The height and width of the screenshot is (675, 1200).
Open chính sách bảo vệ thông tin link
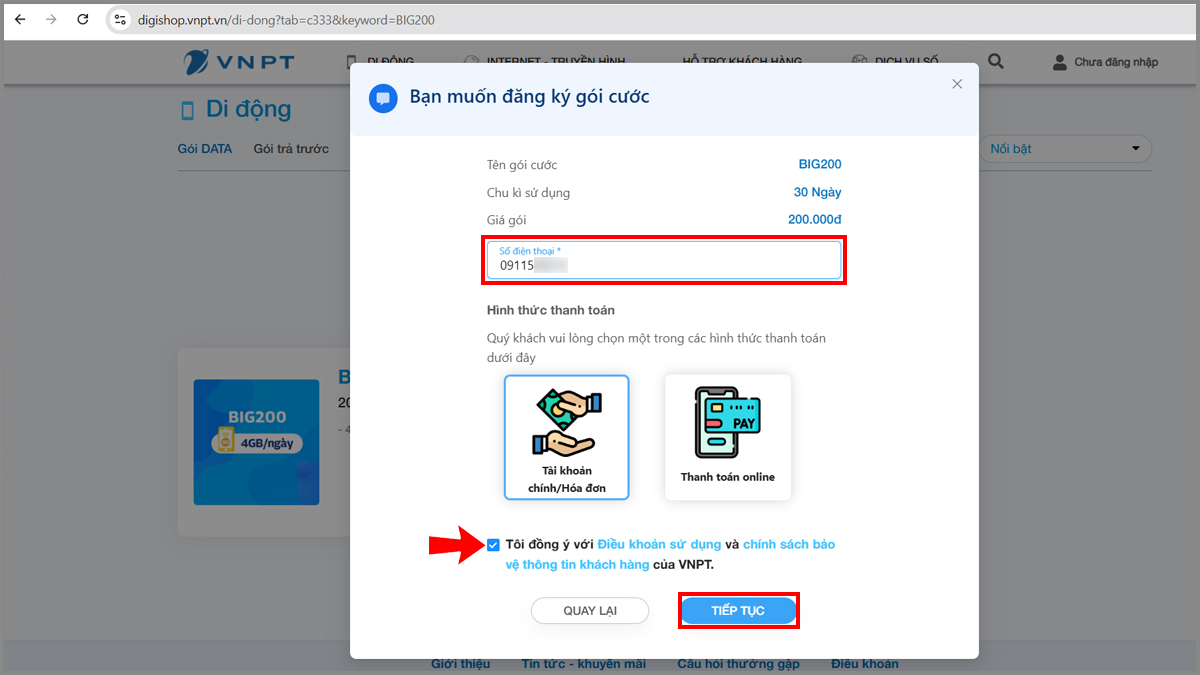[670, 554]
